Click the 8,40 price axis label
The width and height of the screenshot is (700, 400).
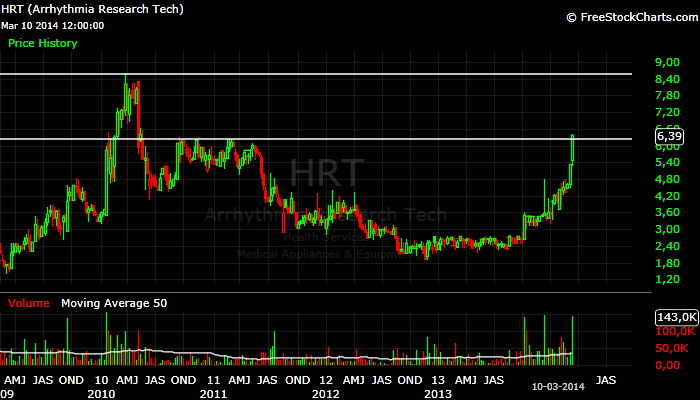pos(667,79)
